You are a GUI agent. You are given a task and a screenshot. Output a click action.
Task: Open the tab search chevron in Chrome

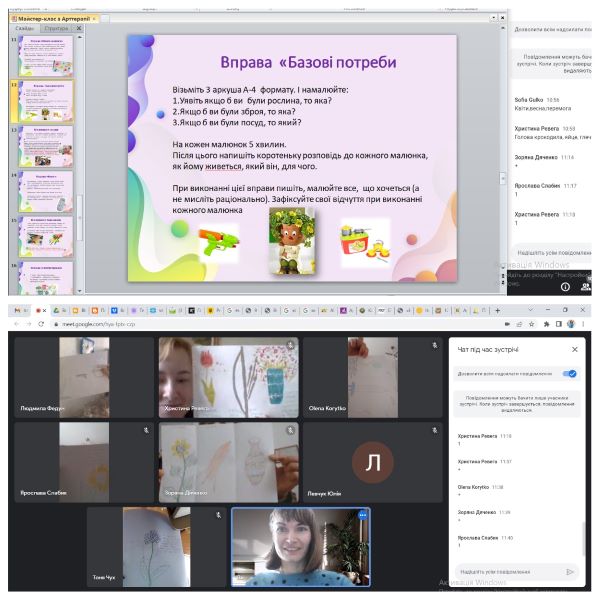coord(530,309)
